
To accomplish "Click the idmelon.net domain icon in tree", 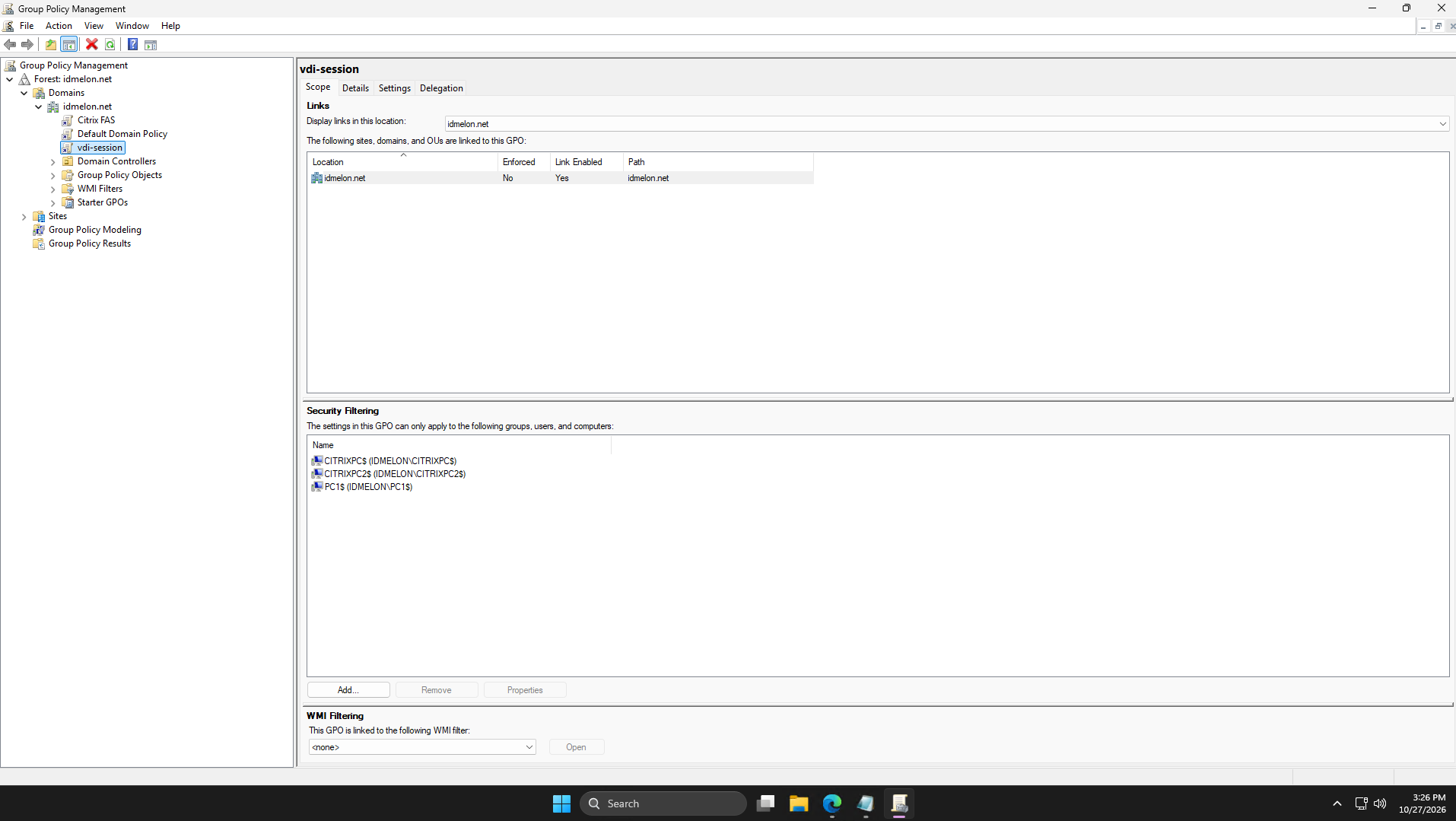I will (x=53, y=107).
